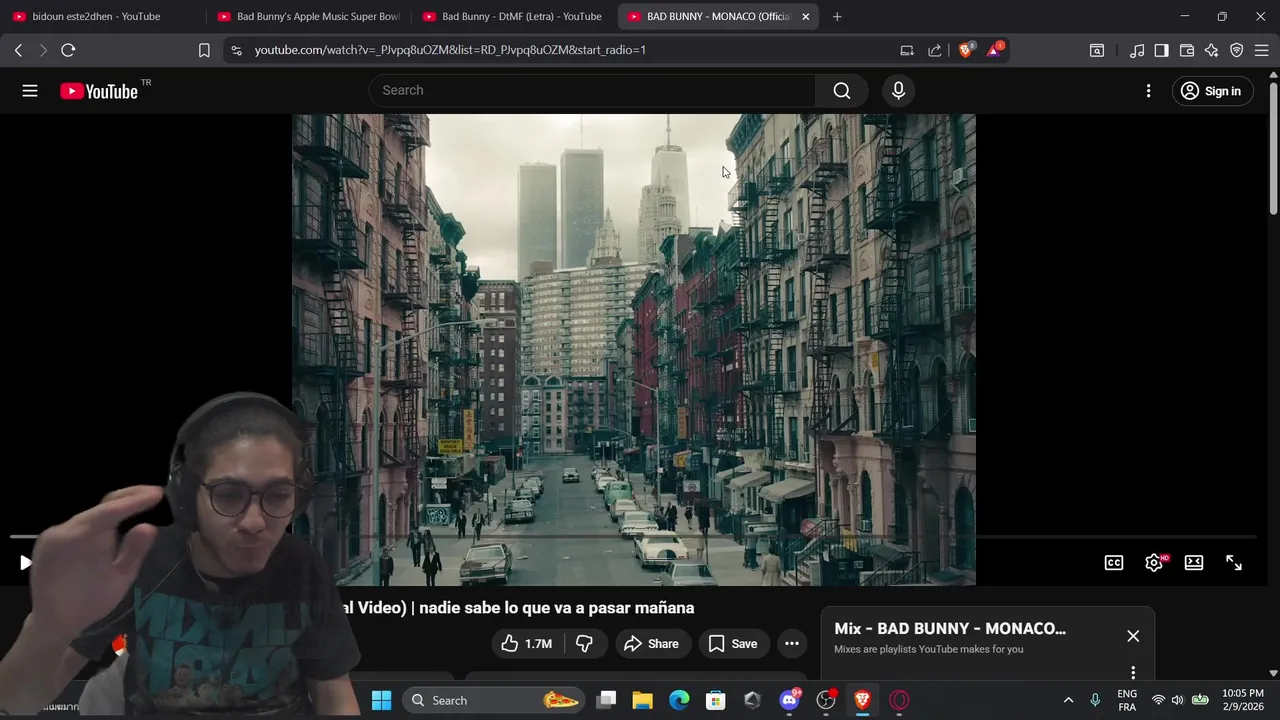1280x720 pixels.
Task: Open the volume speaker tray icon
Action: (1177, 700)
